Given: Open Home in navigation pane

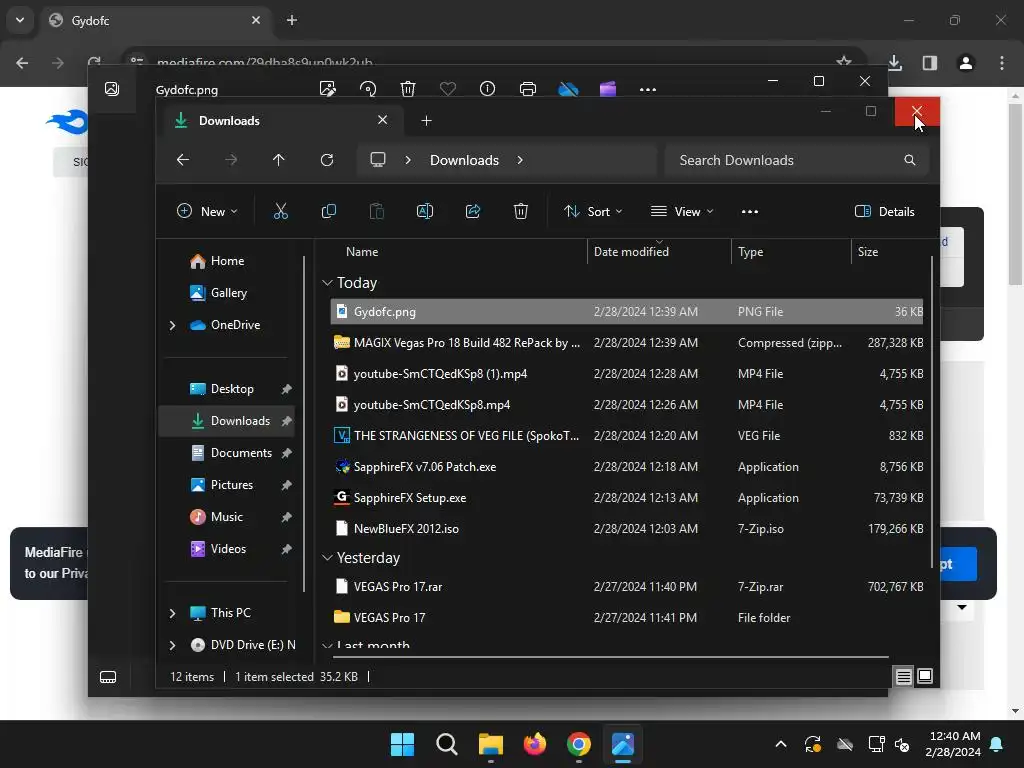Looking at the screenshot, I should pos(227,261).
